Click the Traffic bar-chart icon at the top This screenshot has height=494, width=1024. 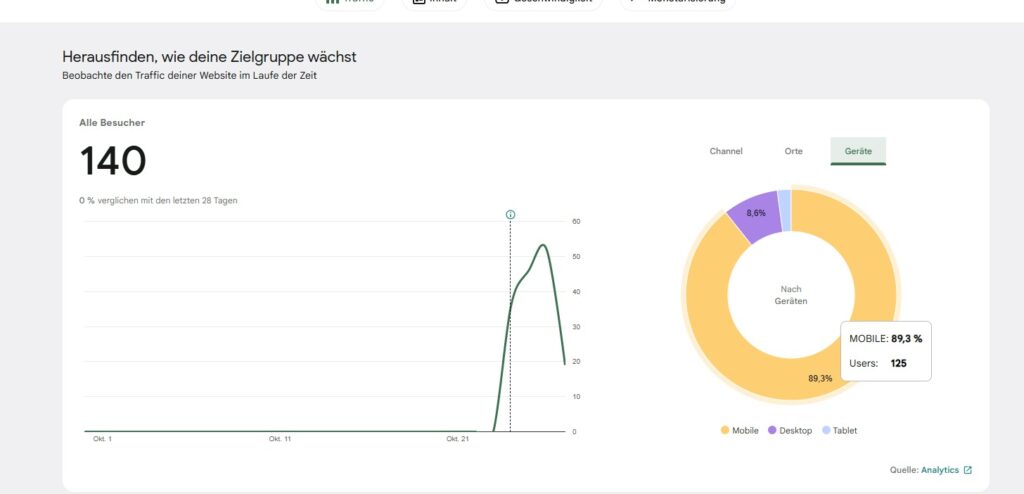(x=333, y=2)
